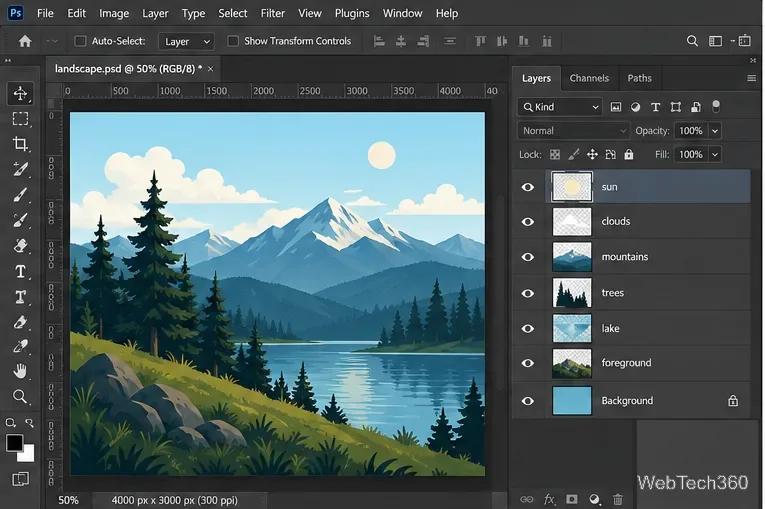
Task: Click the Opacity 100% field
Action: [x=691, y=131]
